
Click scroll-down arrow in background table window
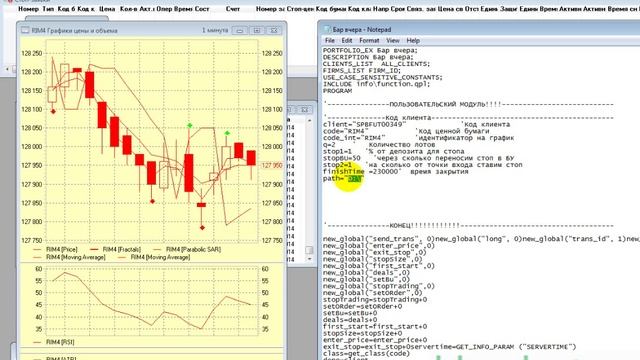tap(309, 259)
